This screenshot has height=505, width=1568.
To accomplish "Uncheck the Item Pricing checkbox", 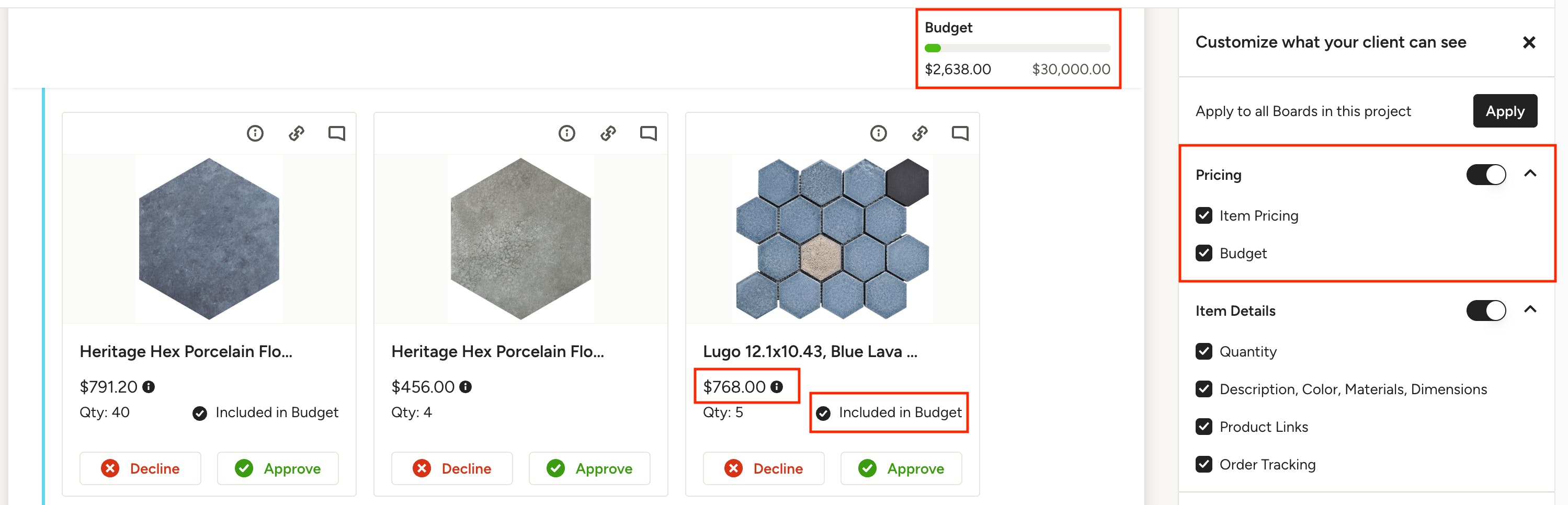I will pyautogui.click(x=1203, y=216).
